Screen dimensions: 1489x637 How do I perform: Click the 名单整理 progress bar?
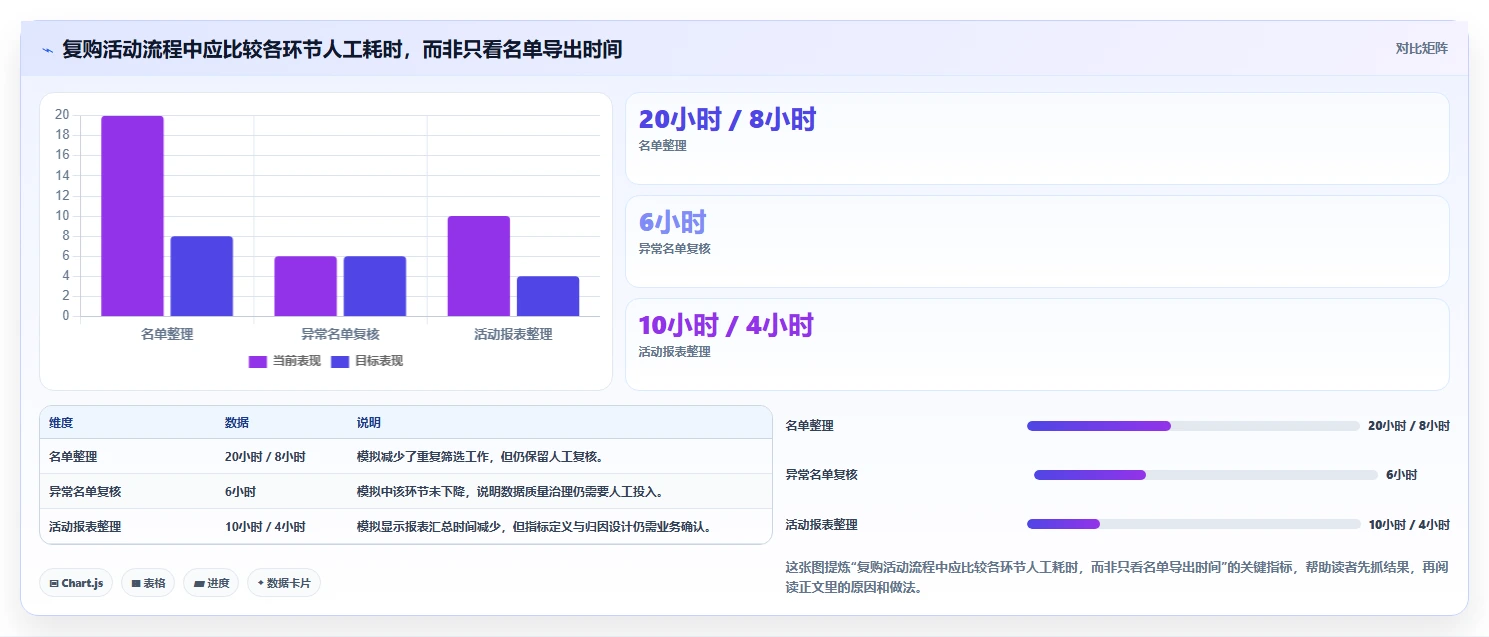(1193, 426)
